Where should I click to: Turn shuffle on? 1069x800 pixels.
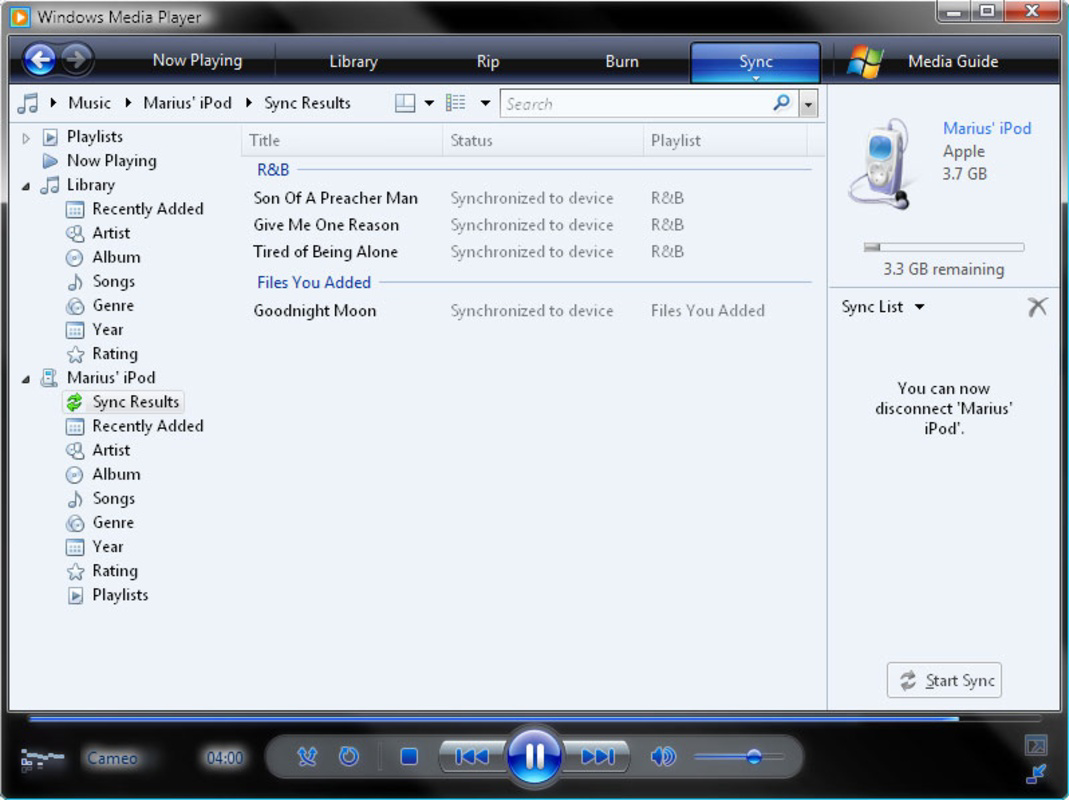point(307,756)
